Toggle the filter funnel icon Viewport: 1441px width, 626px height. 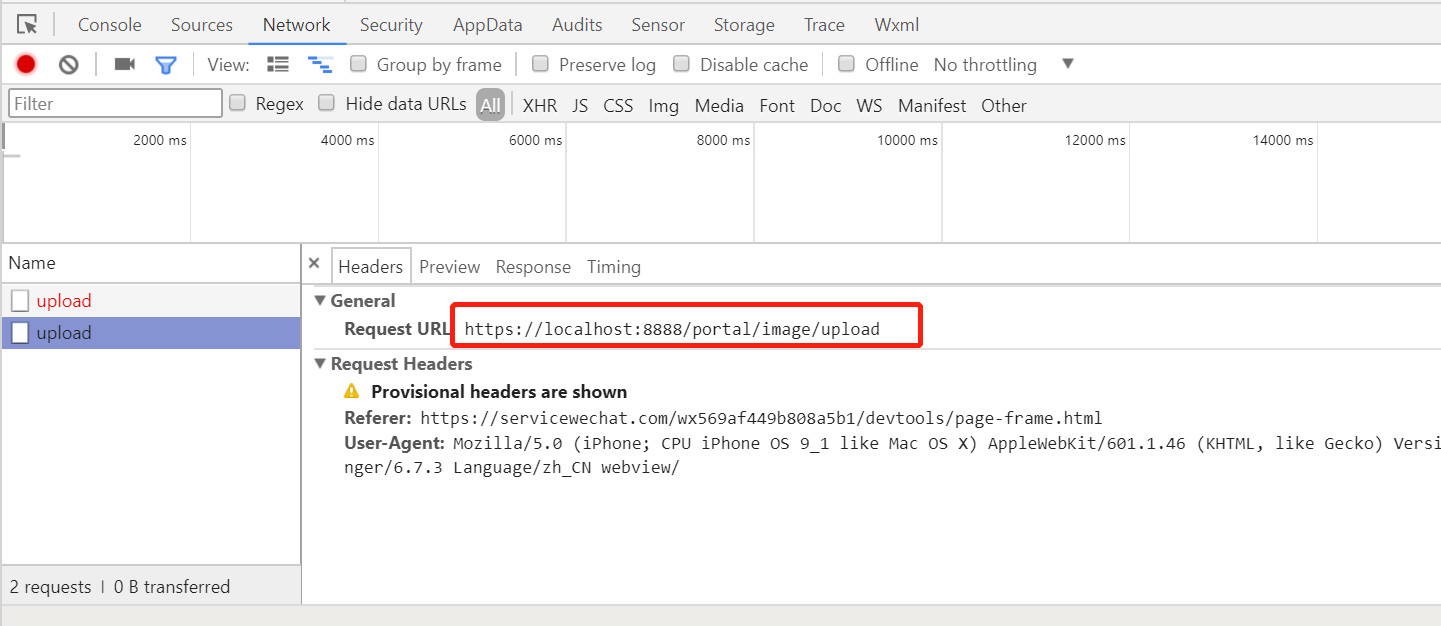click(x=166, y=65)
